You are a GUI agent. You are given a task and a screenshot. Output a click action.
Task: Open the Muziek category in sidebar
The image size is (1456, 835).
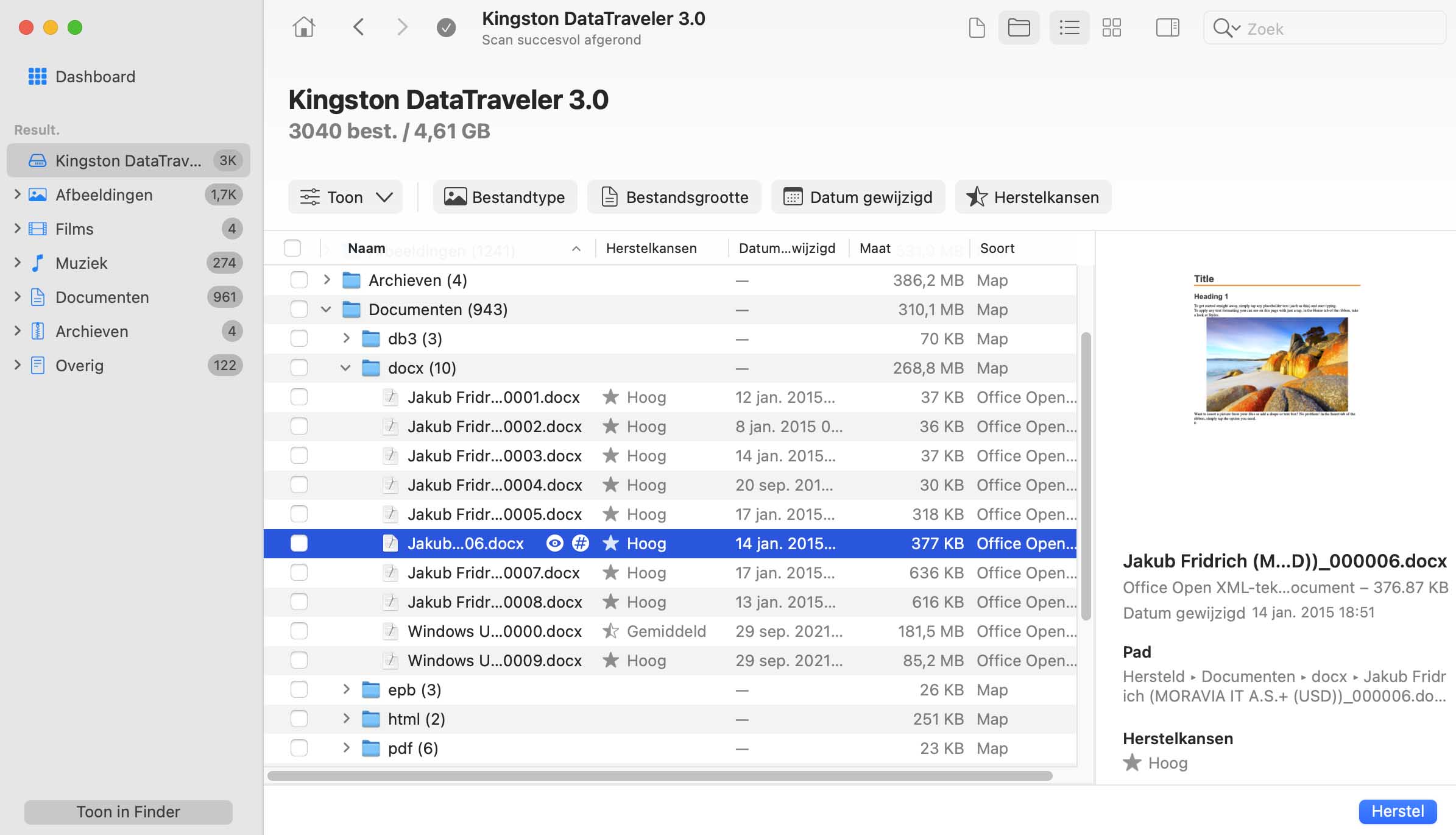point(129,263)
